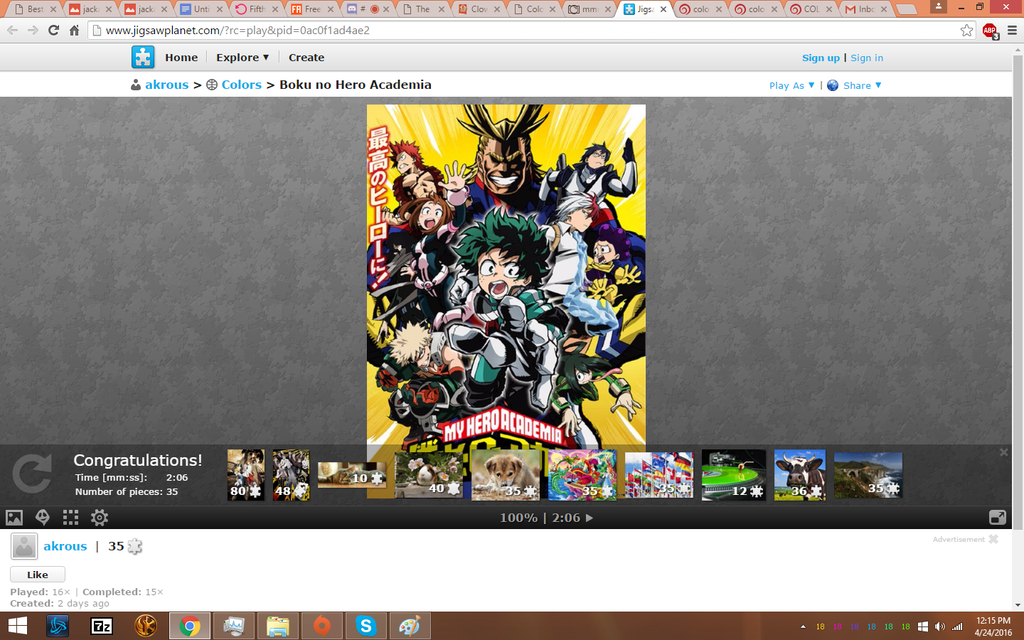Click the globe icon beside Share
1024x640 pixels.
[833, 86]
